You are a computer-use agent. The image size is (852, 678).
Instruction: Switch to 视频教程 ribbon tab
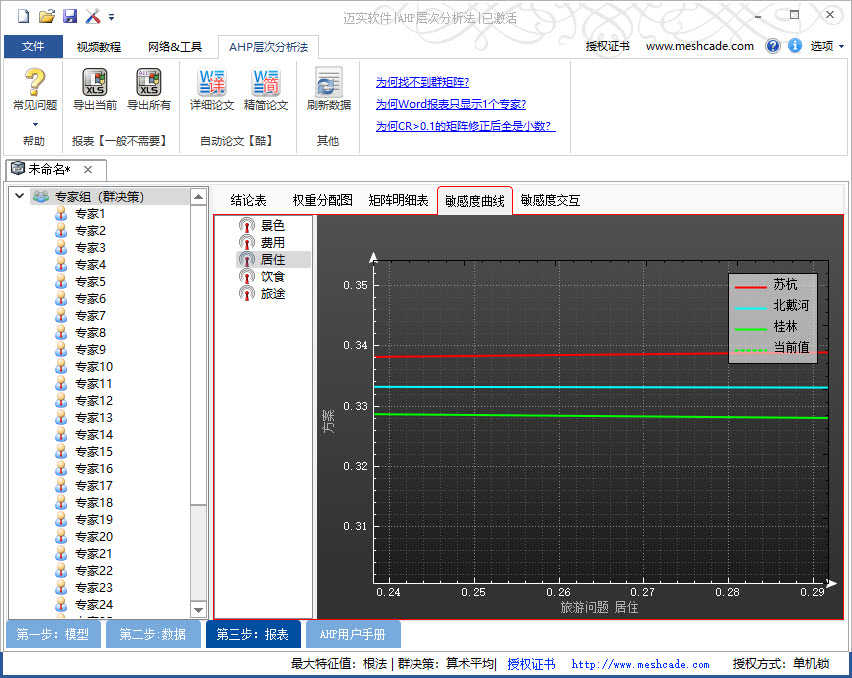pyautogui.click(x=98, y=47)
